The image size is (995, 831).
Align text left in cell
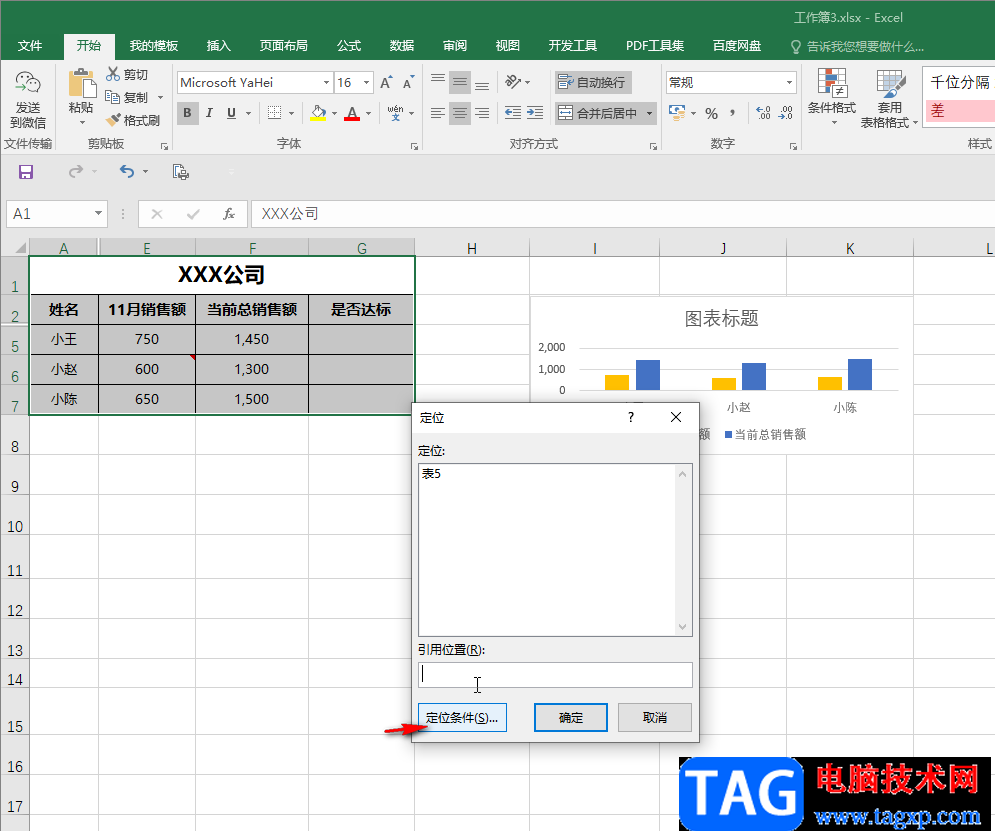(x=438, y=113)
